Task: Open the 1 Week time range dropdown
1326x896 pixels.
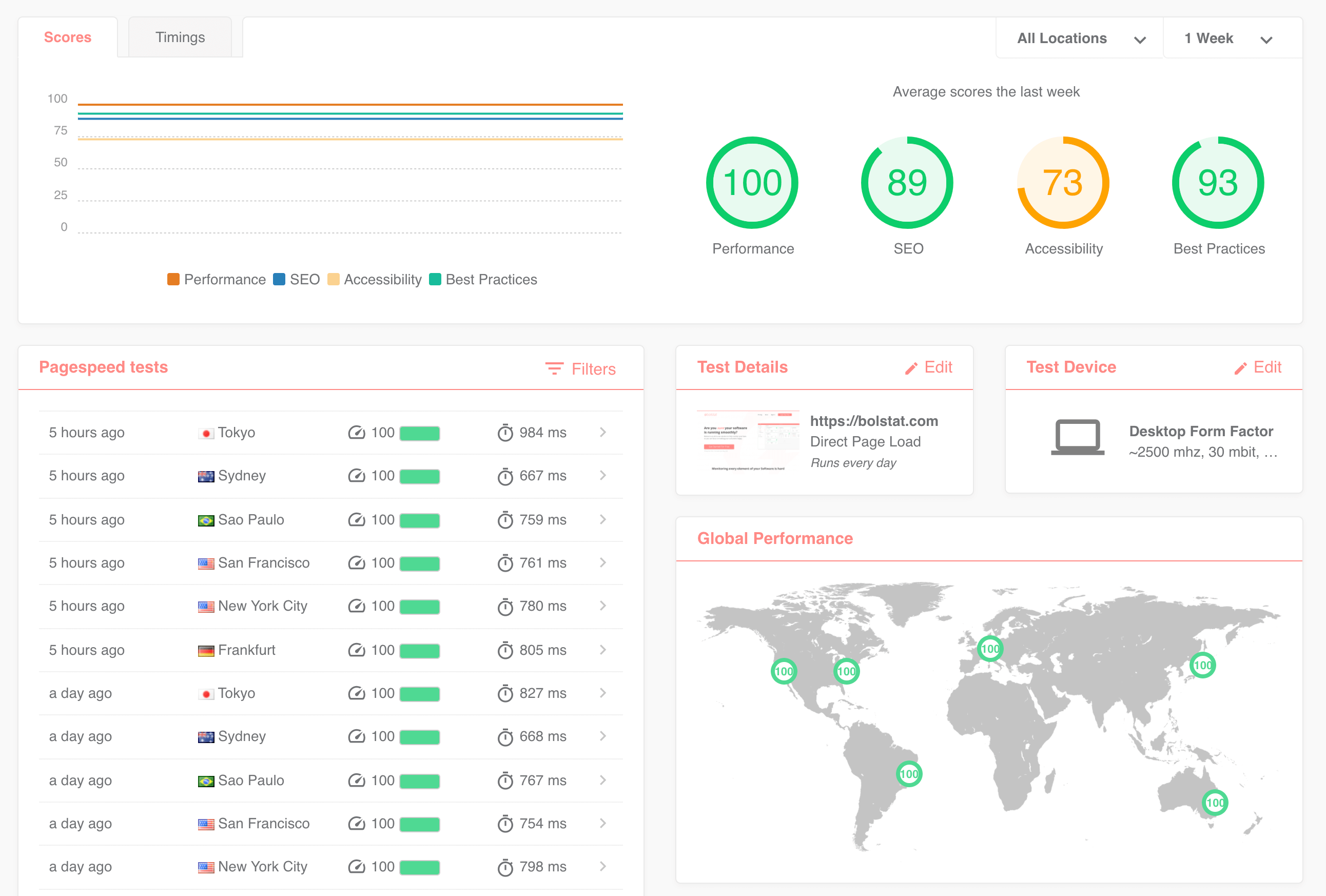Action: point(1227,38)
